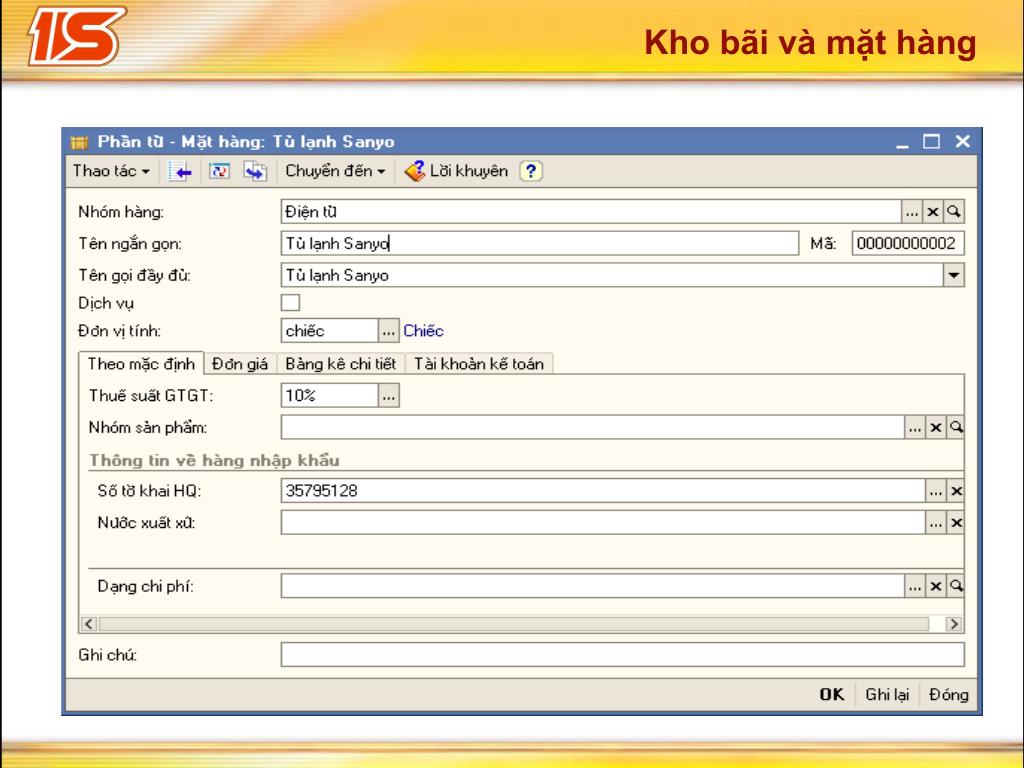Click the Ghi lại save button
The width and height of the screenshot is (1024, 768).
pyautogui.click(x=887, y=695)
